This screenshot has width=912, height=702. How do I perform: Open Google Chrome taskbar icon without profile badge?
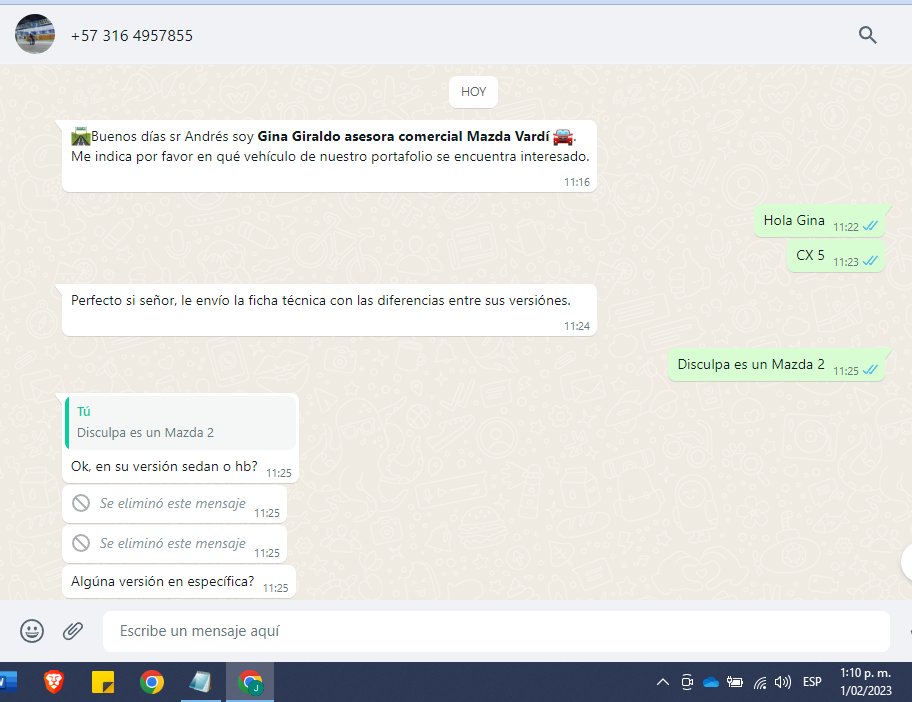coord(152,682)
